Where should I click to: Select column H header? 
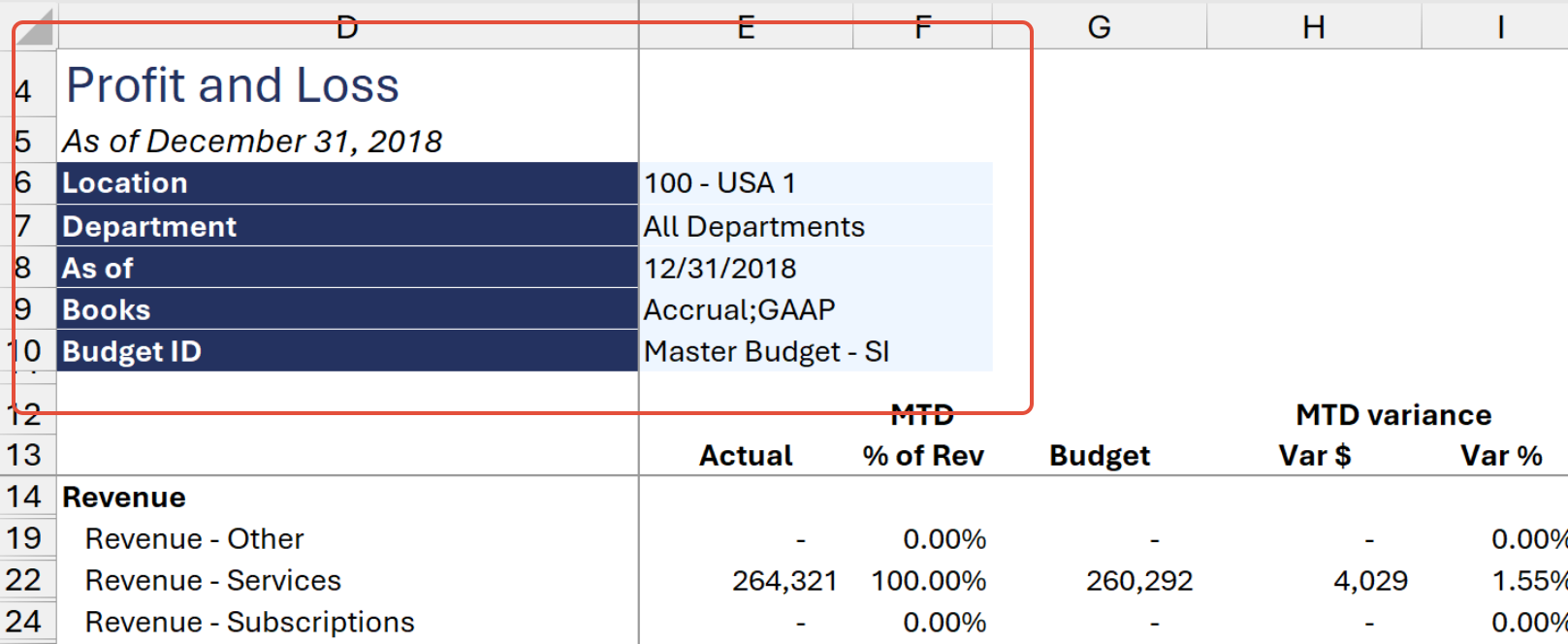coord(1314,27)
